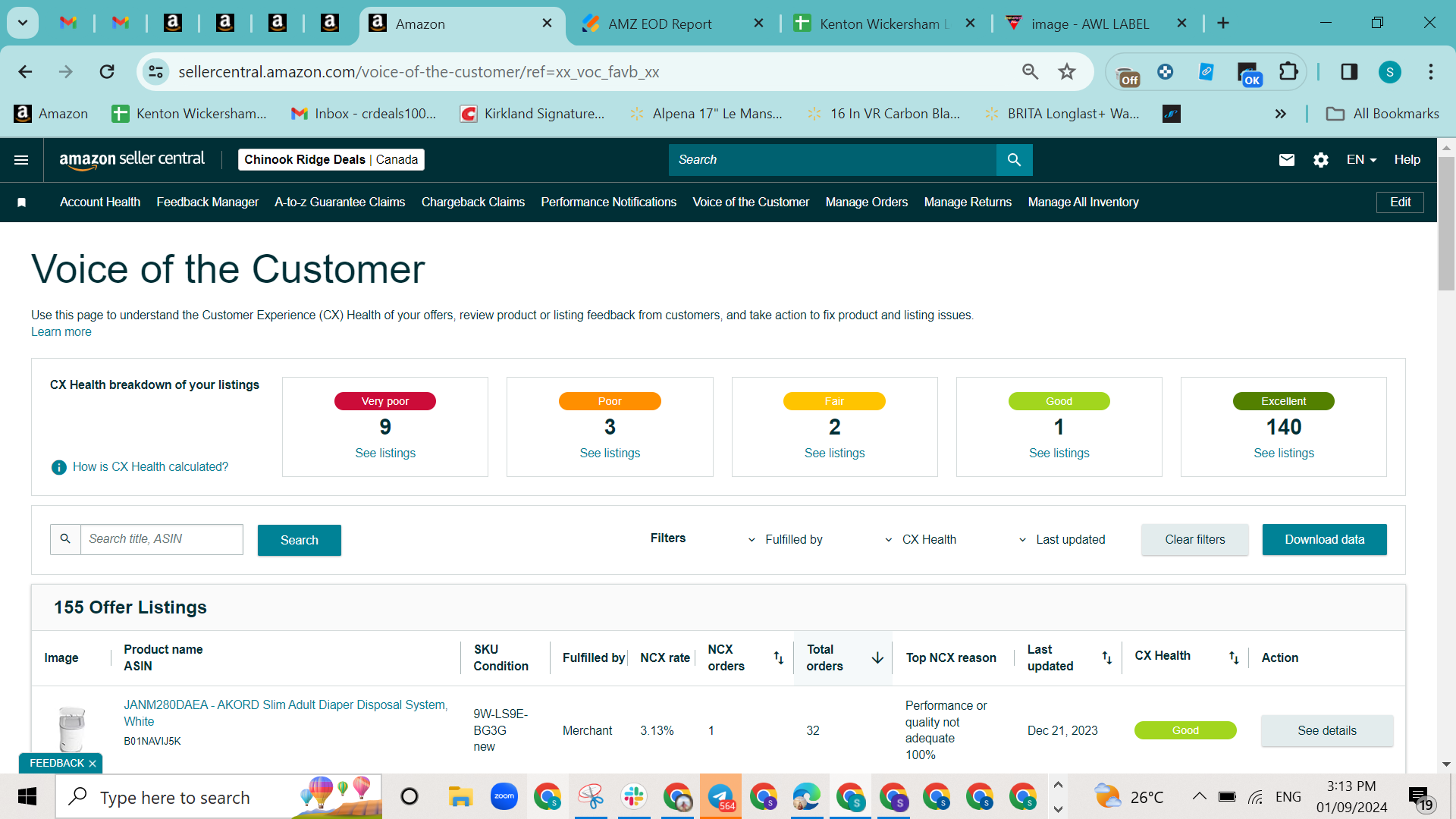Screen dimensions: 1456x819
Task: Click the Seller Central top search field
Action: tap(833, 160)
